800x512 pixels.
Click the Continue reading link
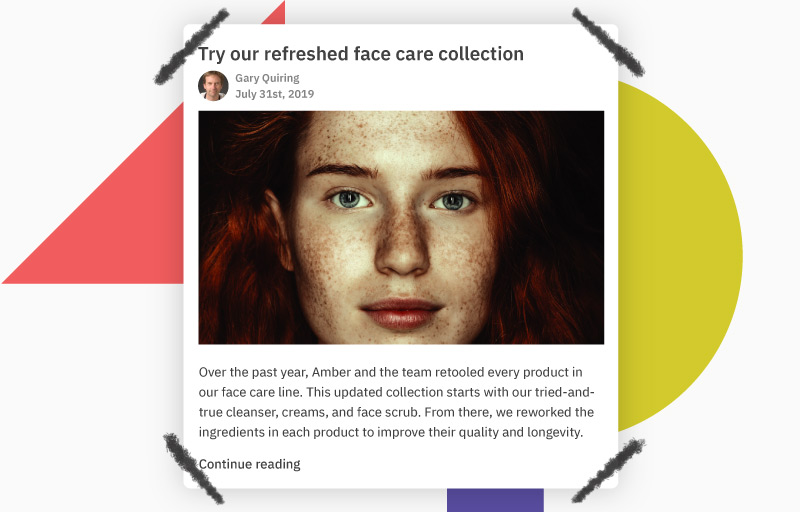pos(249,464)
